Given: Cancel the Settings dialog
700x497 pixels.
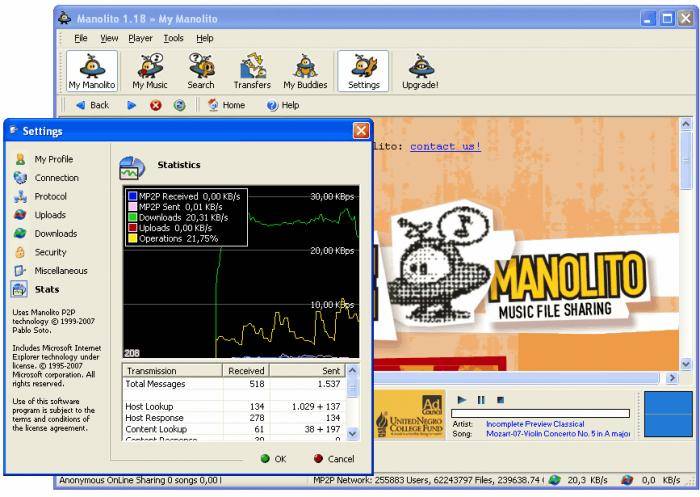Looking at the screenshot, I should click(x=334, y=459).
